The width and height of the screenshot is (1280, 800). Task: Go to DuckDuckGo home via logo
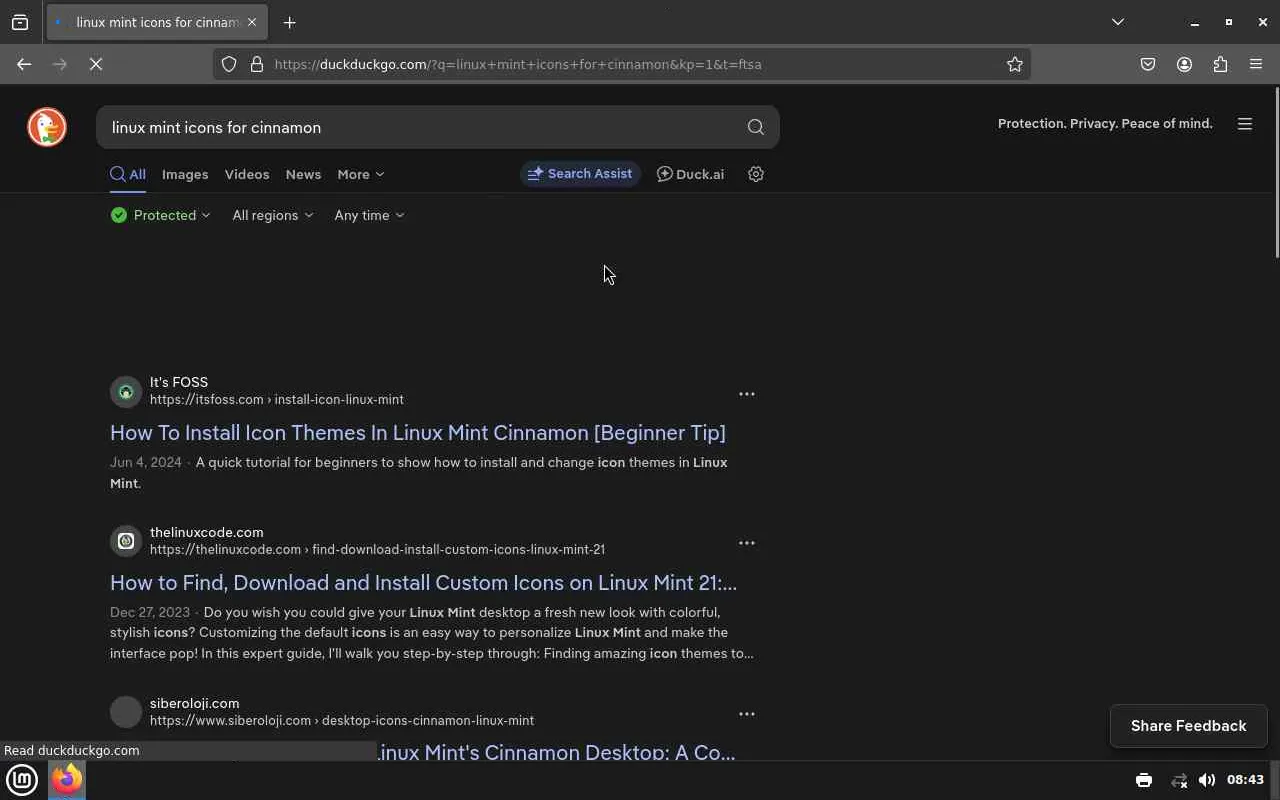coord(47,127)
